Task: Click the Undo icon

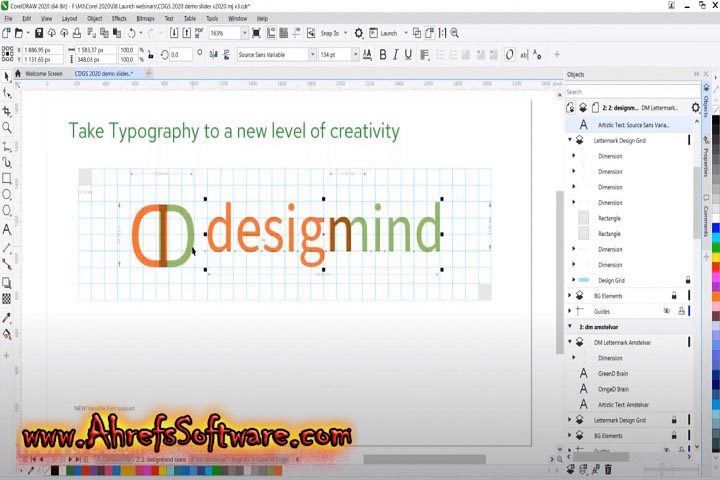Action: pos(131,33)
